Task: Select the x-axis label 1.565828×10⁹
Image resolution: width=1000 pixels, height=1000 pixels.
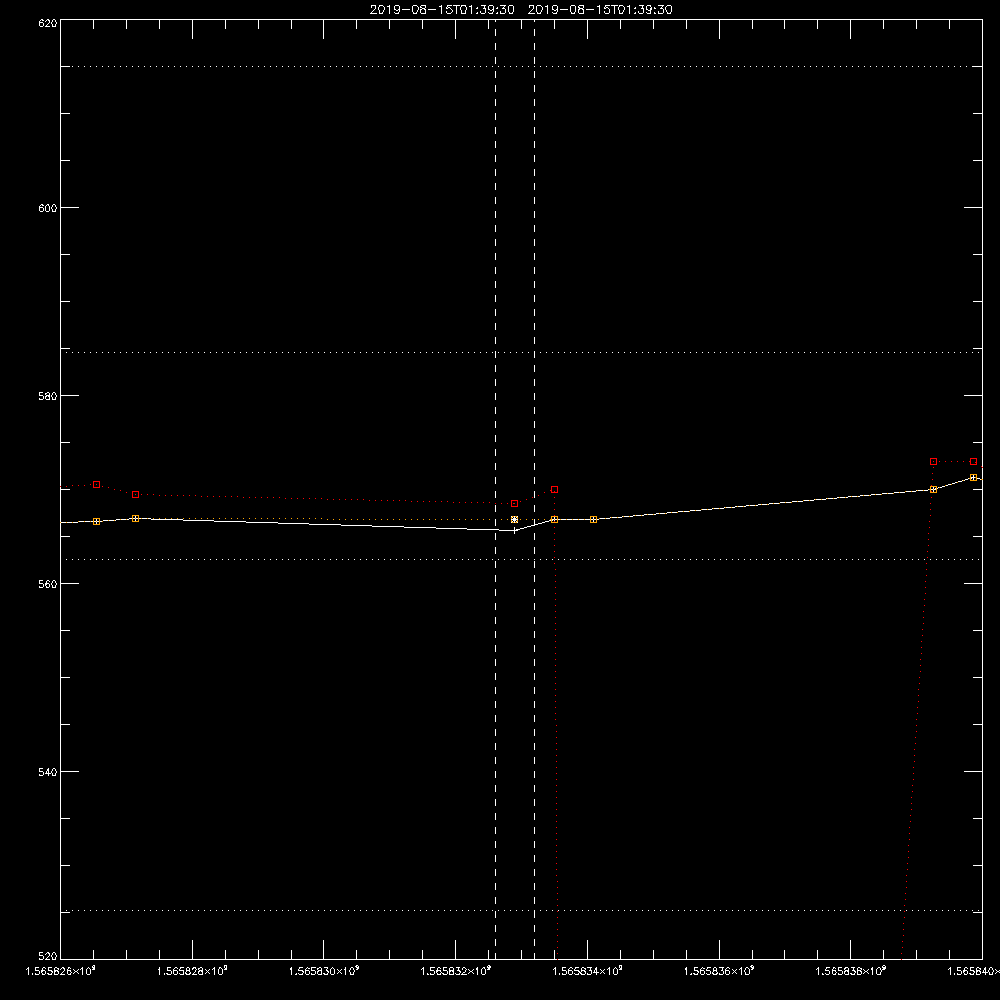Action: click(x=192, y=971)
